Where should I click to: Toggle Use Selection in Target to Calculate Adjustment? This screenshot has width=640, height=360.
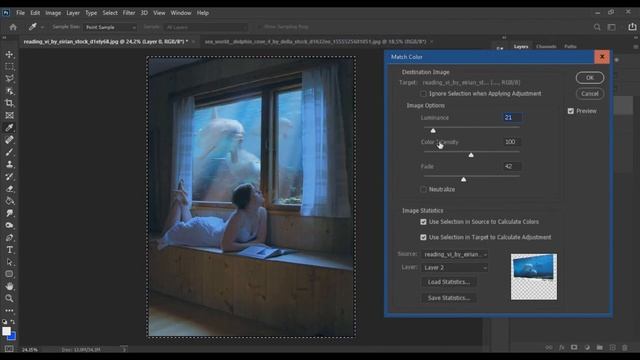click(x=423, y=237)
